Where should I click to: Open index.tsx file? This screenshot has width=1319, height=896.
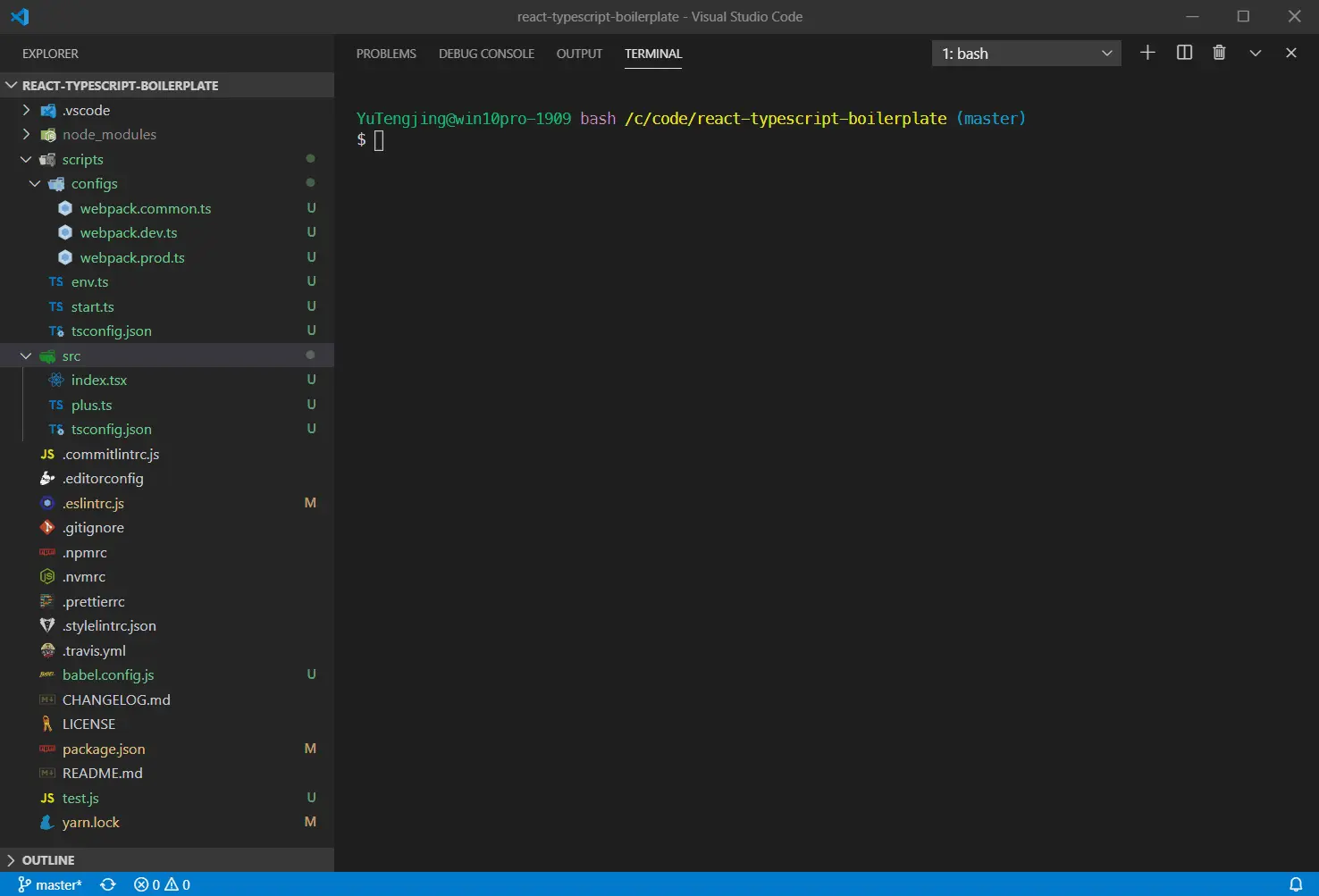(x=167, y=380)
